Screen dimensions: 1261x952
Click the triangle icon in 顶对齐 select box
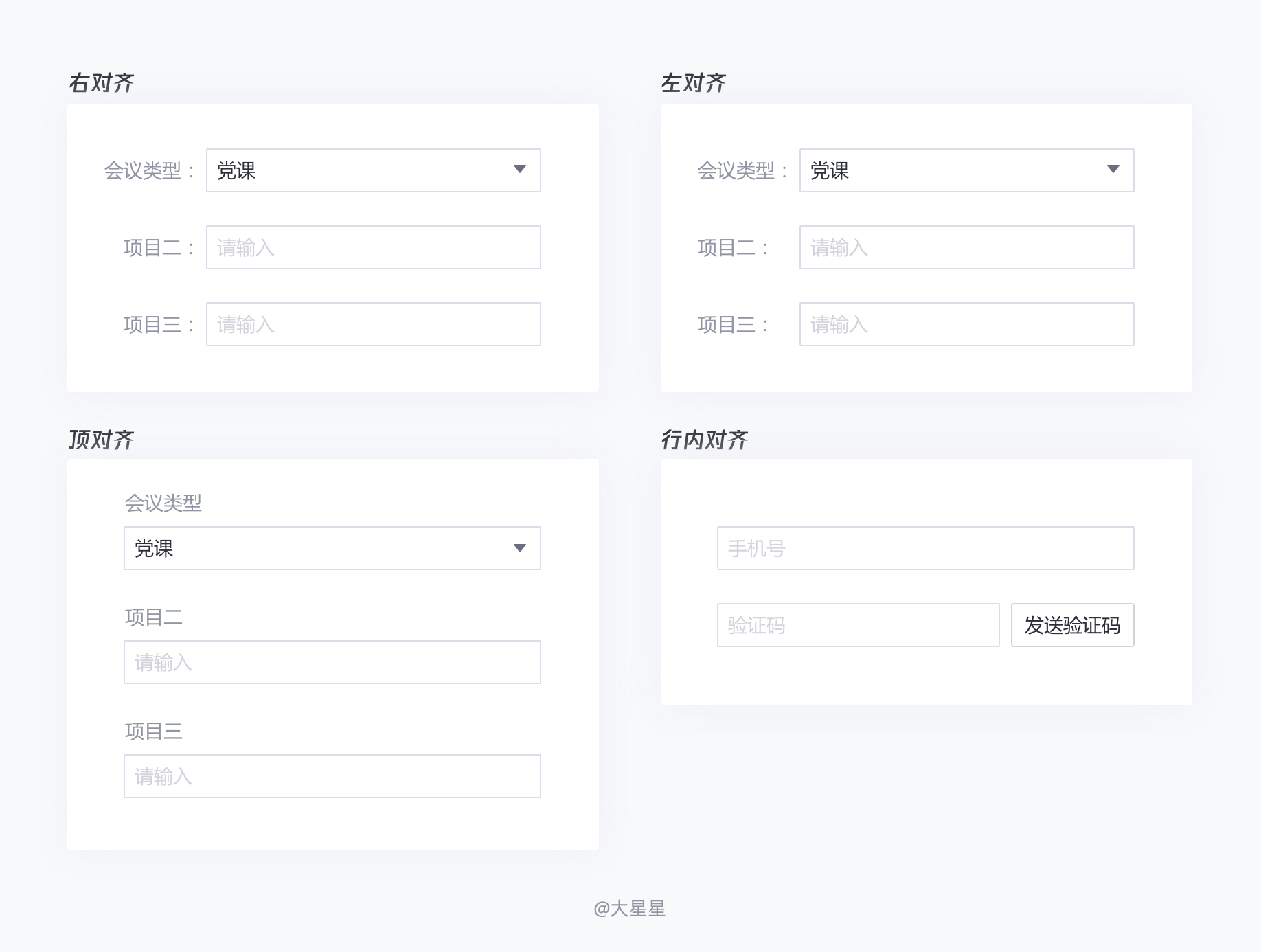520,548
